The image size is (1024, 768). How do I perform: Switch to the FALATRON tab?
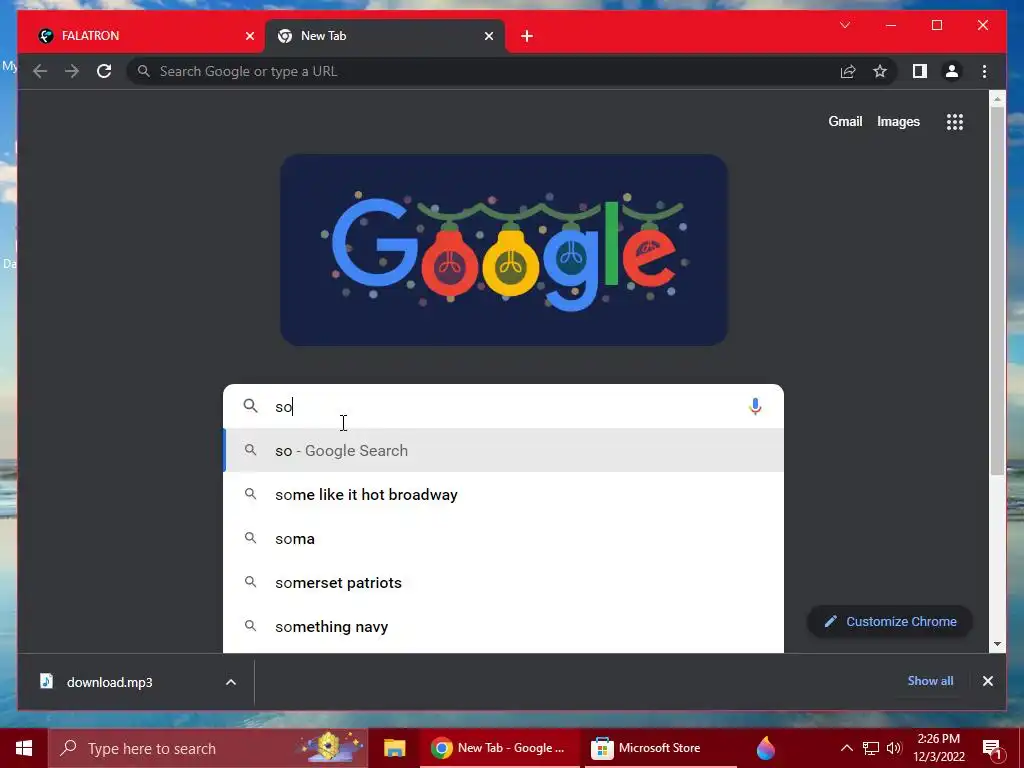[x=141, y=36]
